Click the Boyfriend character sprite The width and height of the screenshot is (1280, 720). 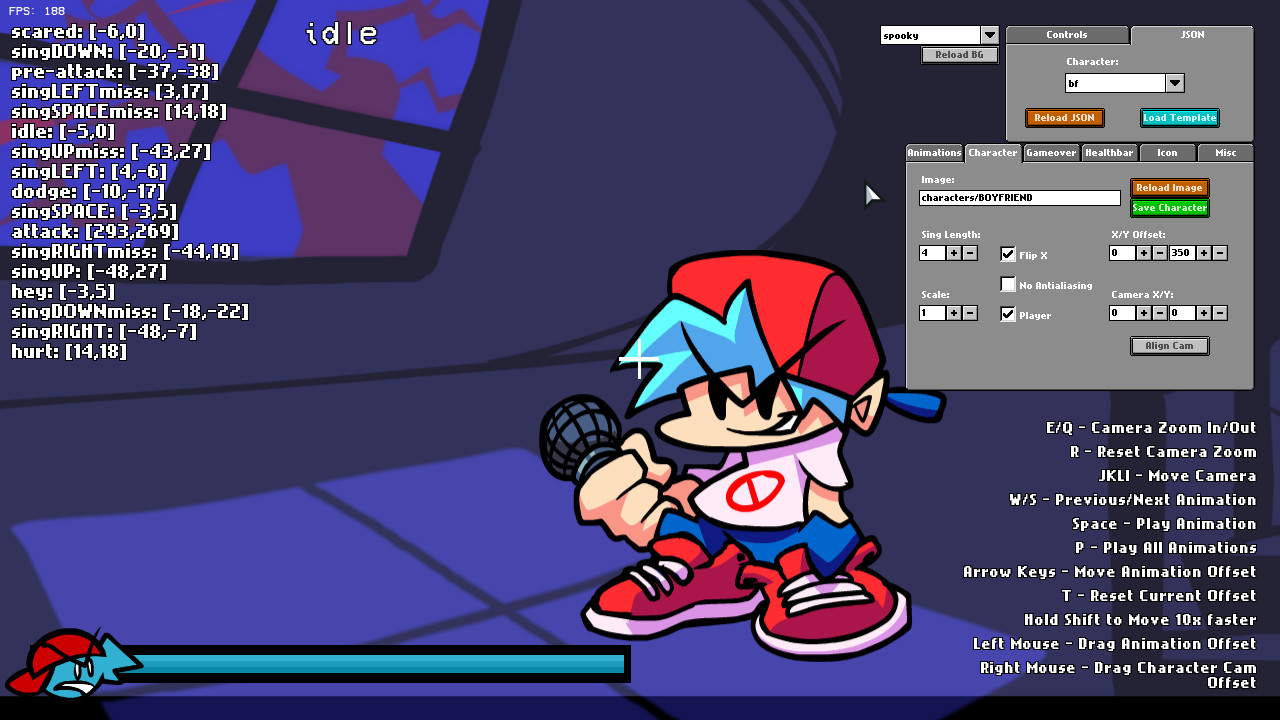(x=742, y=455)
